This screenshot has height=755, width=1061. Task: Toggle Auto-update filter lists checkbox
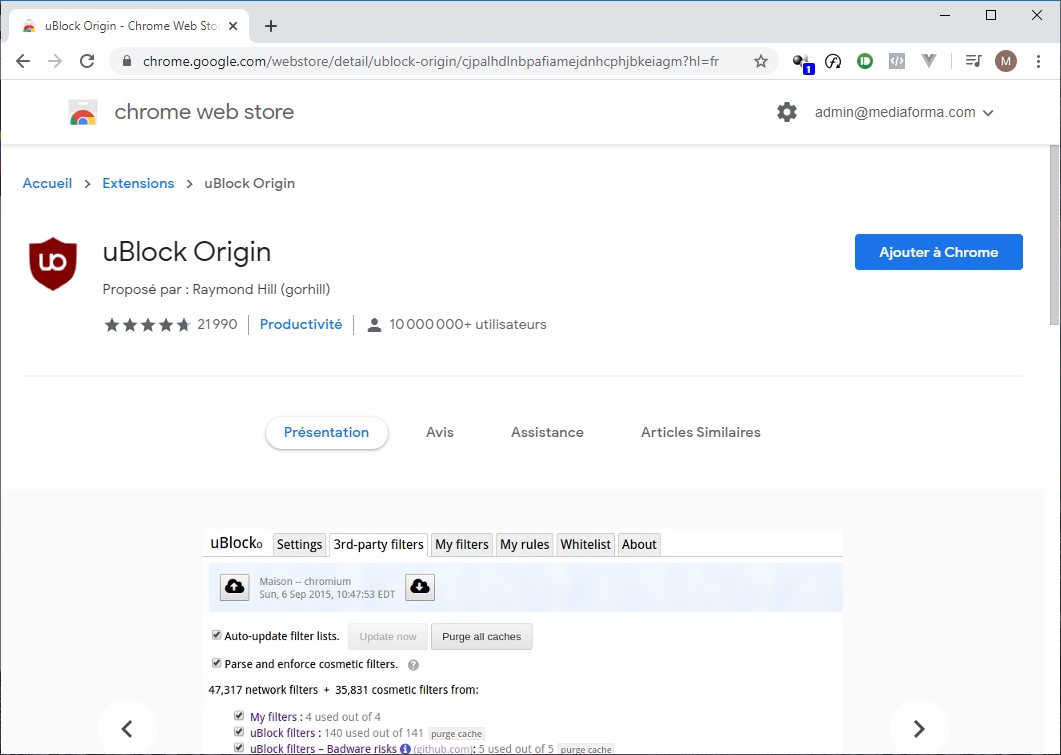pos(216,635)
